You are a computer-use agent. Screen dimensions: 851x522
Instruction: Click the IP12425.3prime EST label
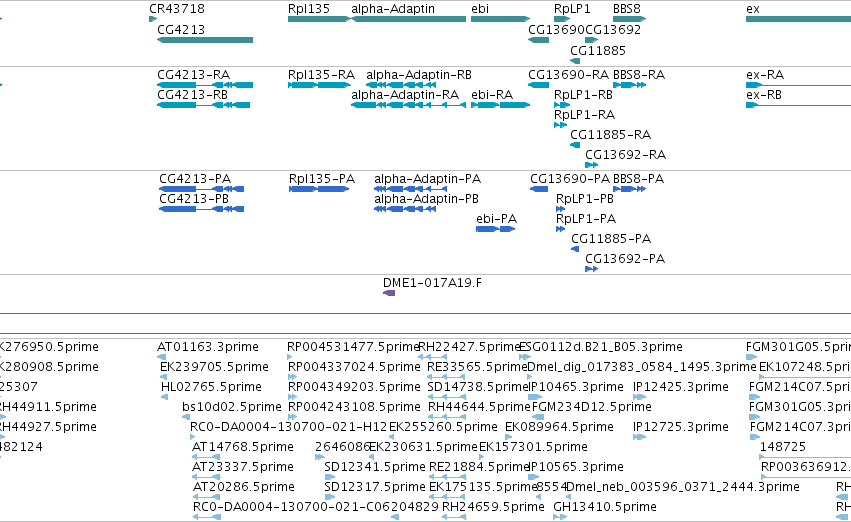(681, 386)
